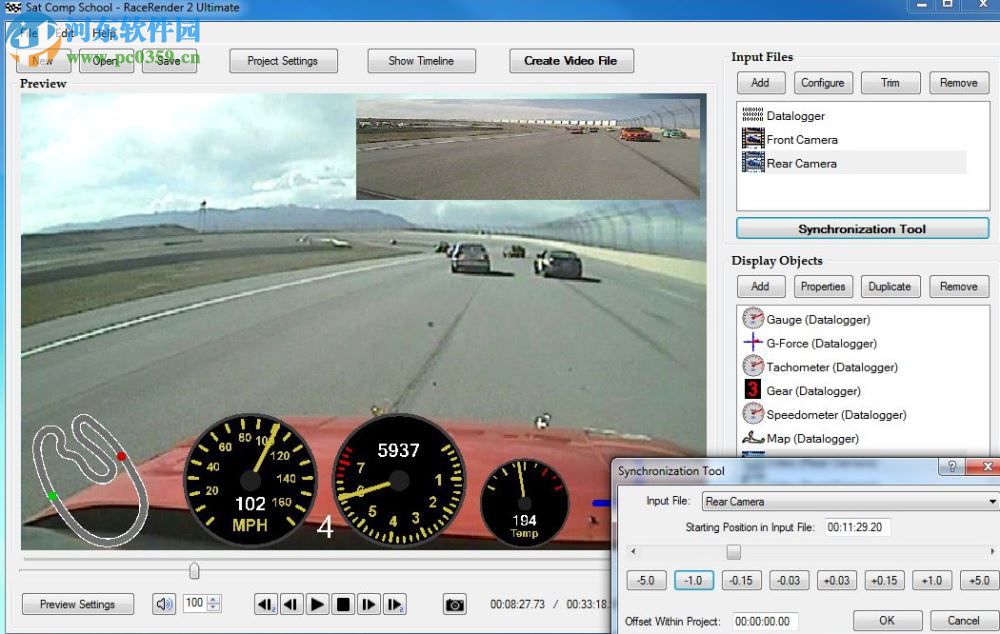This screenshot has height=634, width=1000.
Task: Play the preview video
Action: coord(317,604)
